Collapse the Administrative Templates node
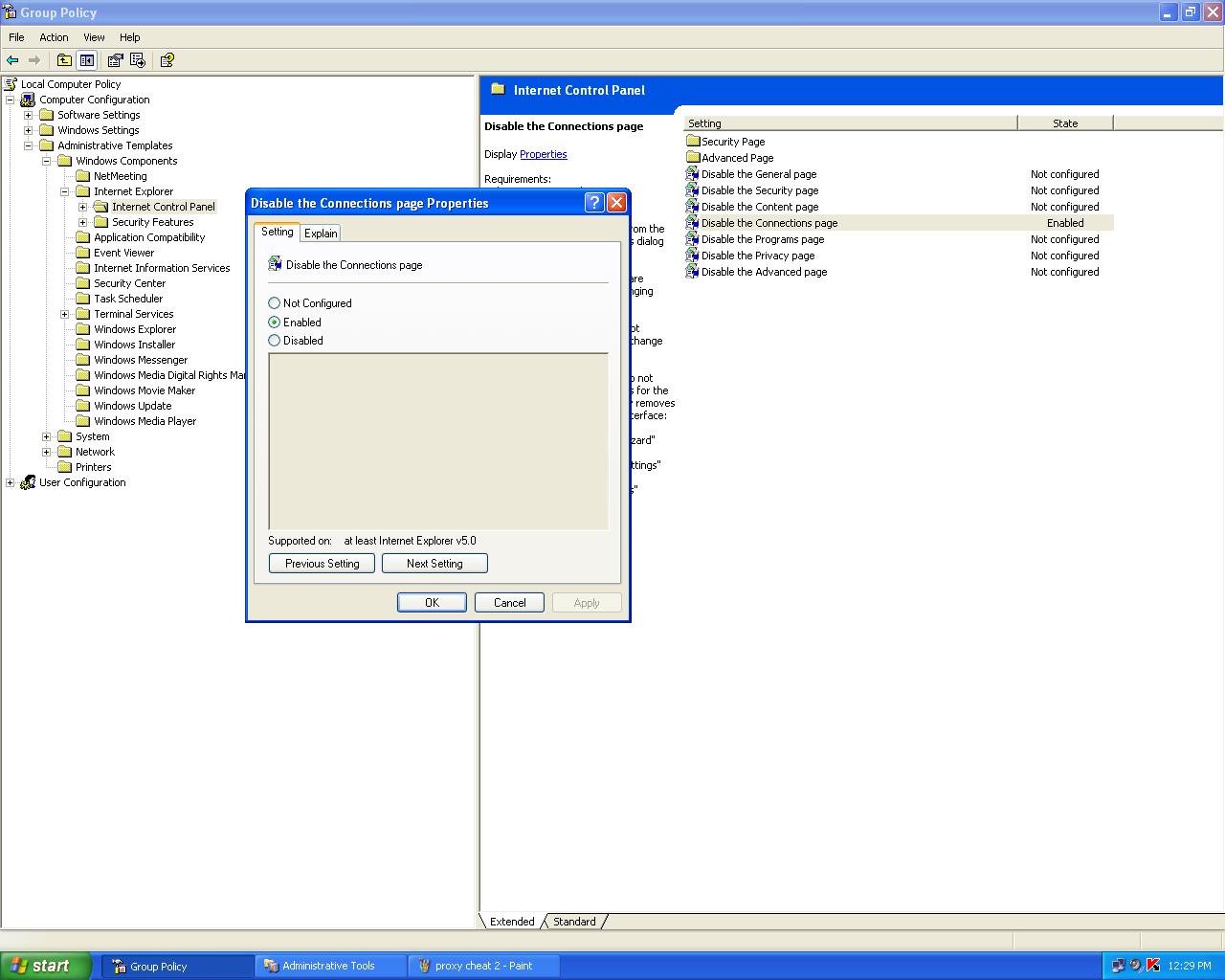The height and width of the screenshot is (980, 1225). pyautogui.click(x=29, y=145)
